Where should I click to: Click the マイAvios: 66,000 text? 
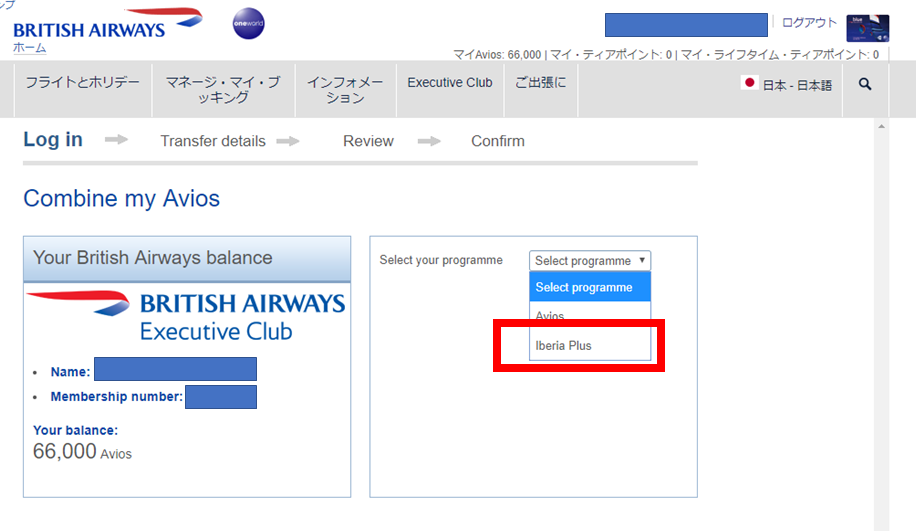point(497,54)
